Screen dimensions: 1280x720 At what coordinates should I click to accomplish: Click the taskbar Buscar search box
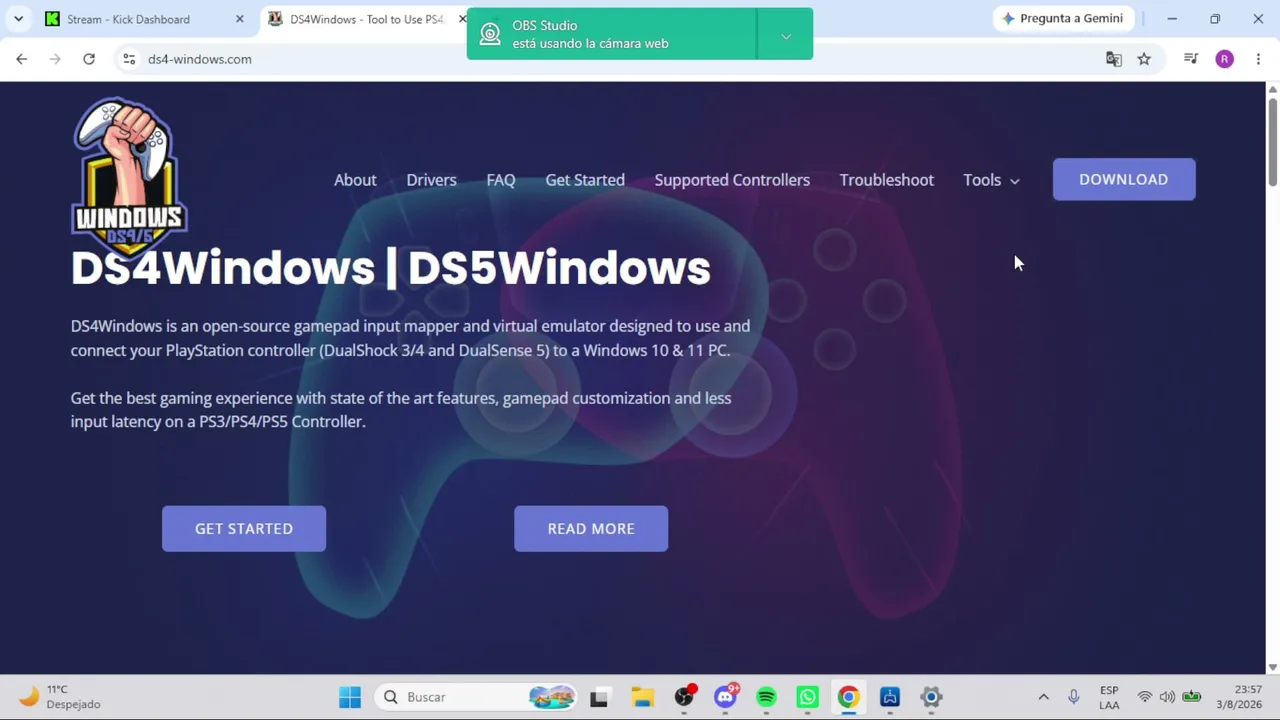(476, 697)
